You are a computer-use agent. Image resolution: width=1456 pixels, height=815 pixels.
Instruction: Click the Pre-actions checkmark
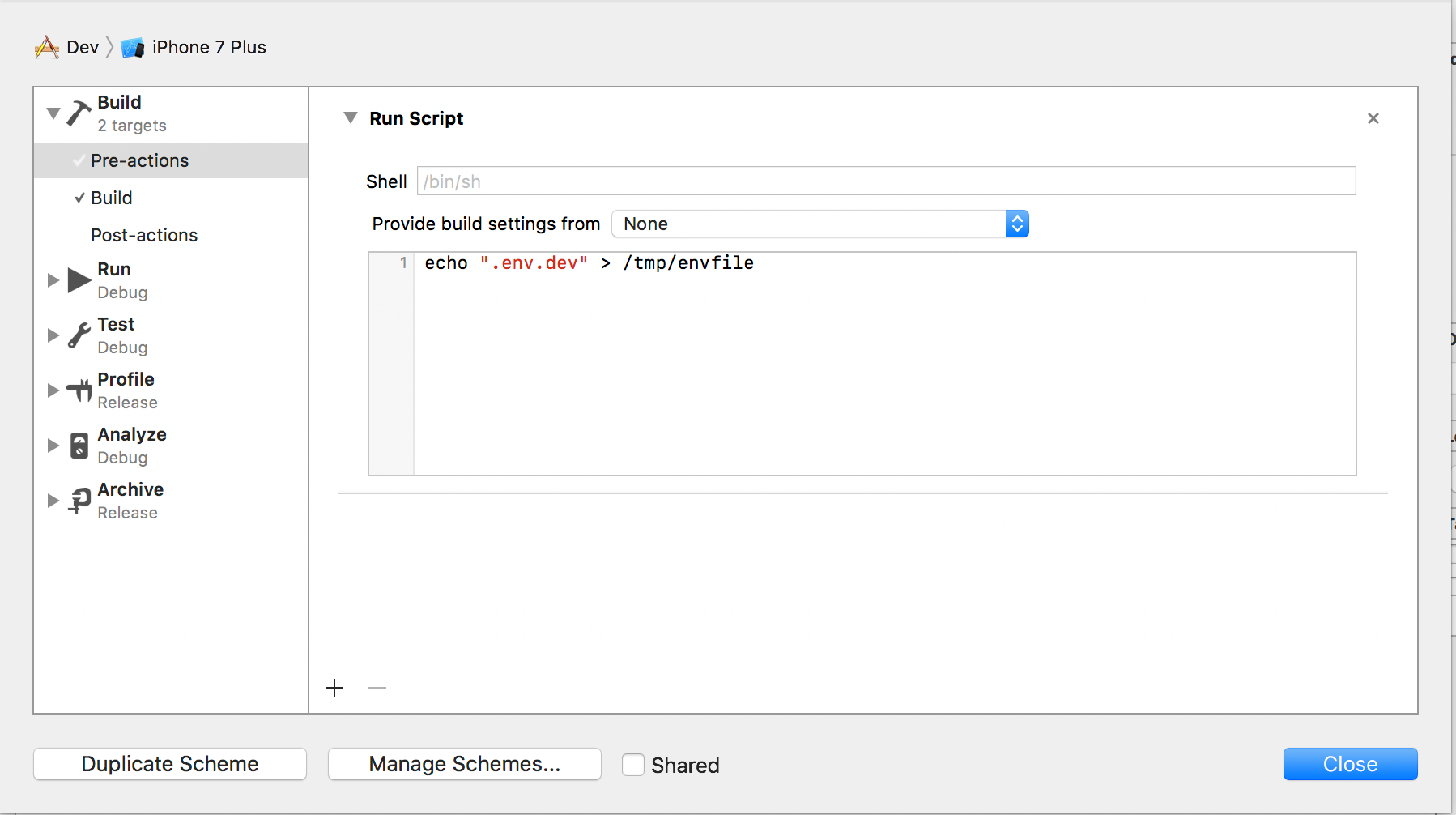(79, 160)
